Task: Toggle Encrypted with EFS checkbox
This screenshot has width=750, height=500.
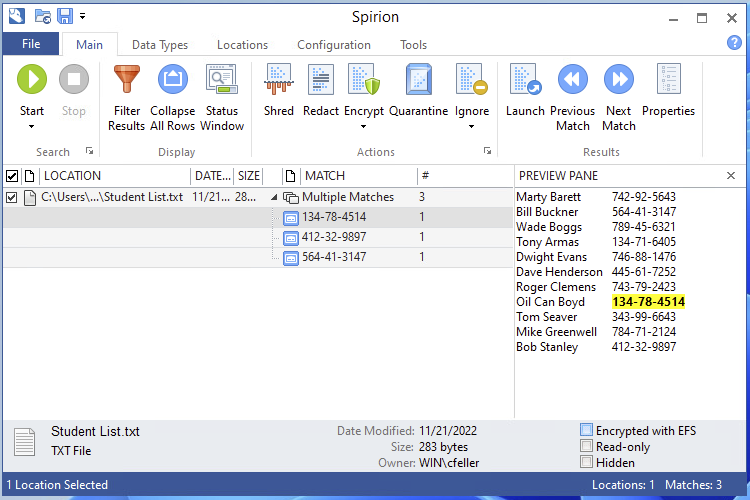Action: (x=586, y=430)
